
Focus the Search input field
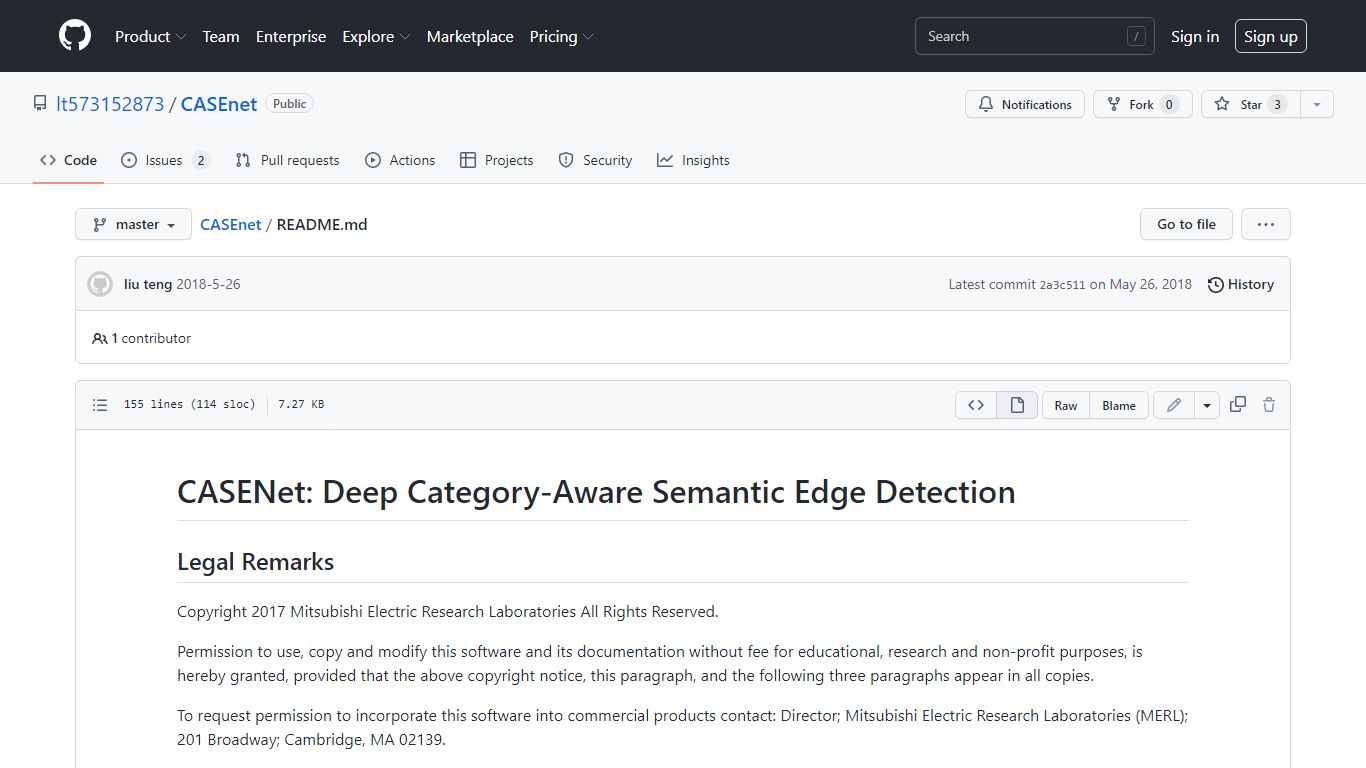(x=1035, y=36)
